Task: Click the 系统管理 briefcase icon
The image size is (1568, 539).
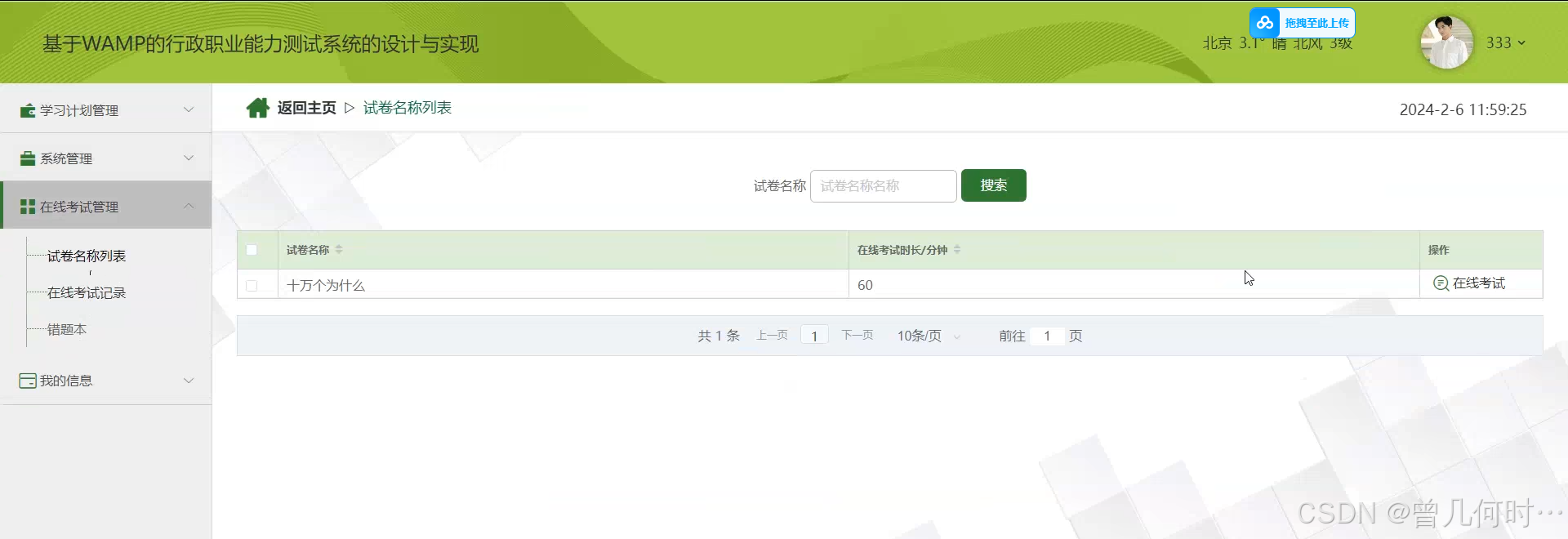Action: pos(28,158)
